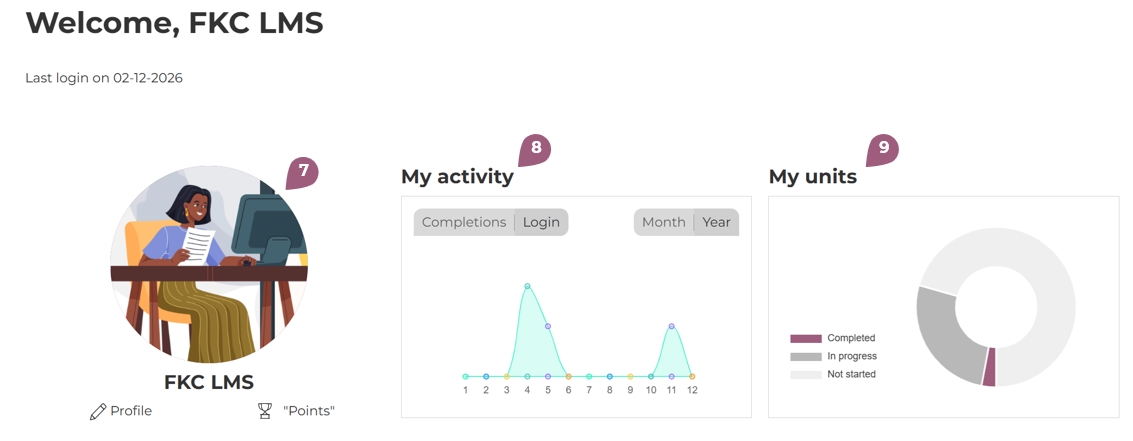Click the trophy icon beside Points
This screenshot has width=1133, height=441.
click(x=265, y=411)
